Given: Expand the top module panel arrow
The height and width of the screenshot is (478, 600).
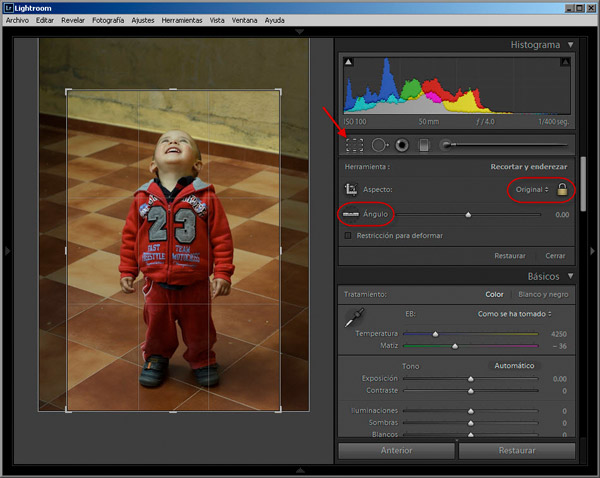Looking at the screenshot, I should 300,31.
